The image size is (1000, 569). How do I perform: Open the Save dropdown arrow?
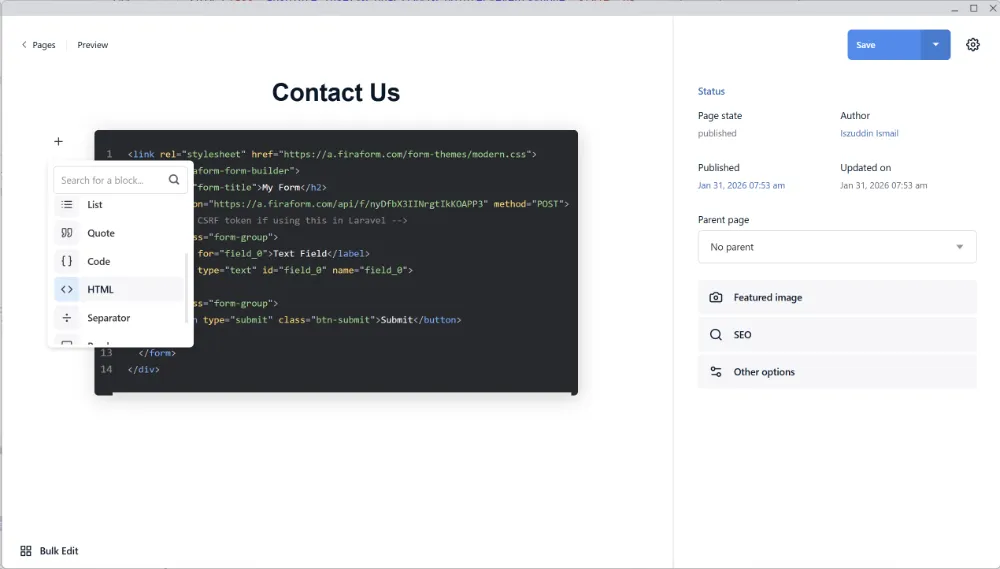[x=936, y=45]
